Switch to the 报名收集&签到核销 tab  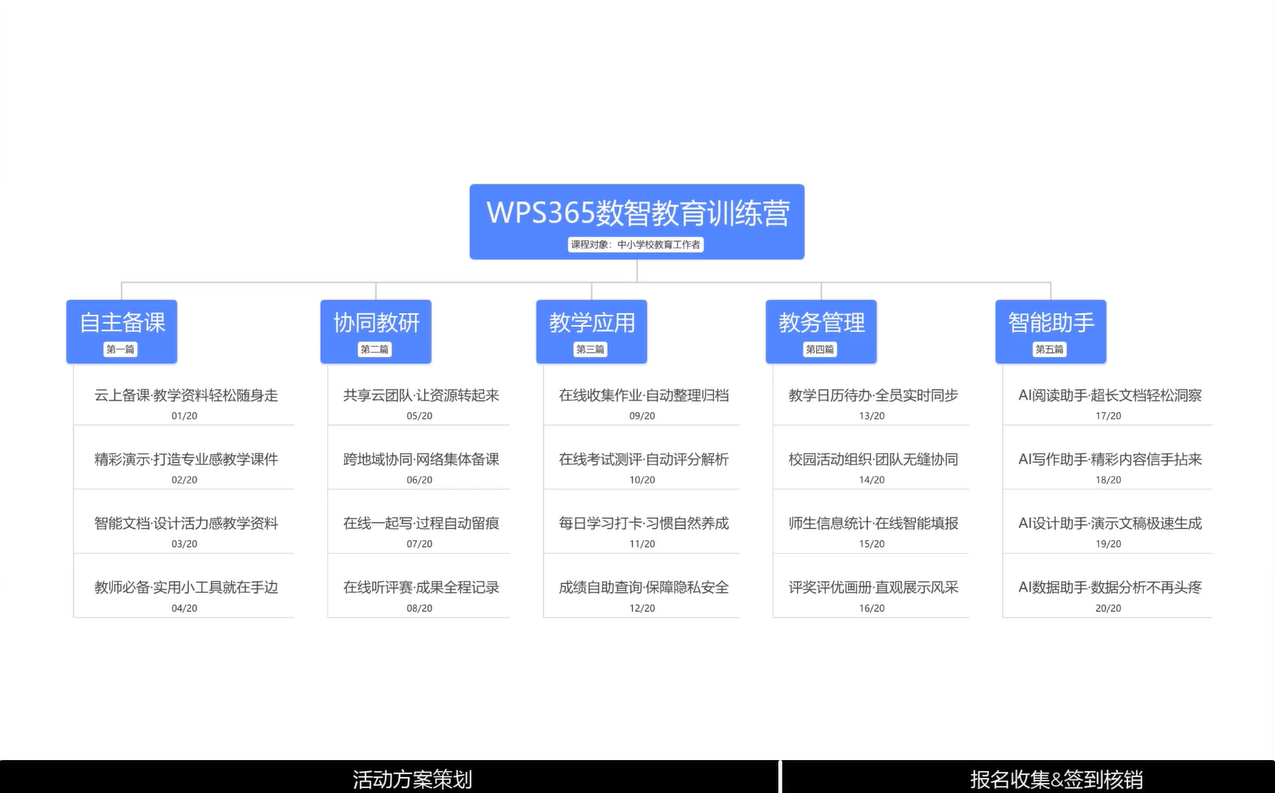point(1056,779)
